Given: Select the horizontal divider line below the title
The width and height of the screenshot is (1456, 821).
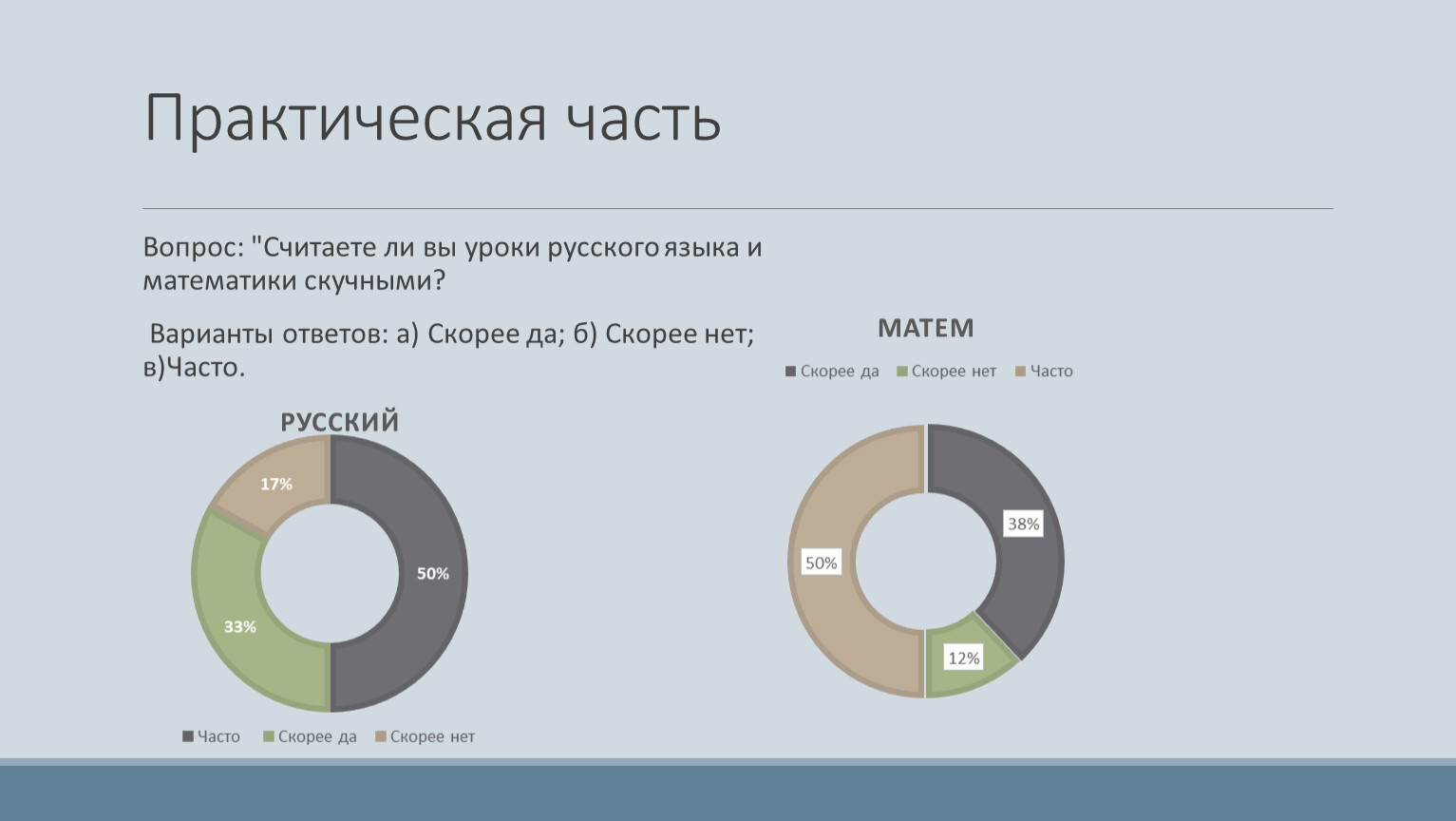Looking at the screenshot, I should coord(737,208).
